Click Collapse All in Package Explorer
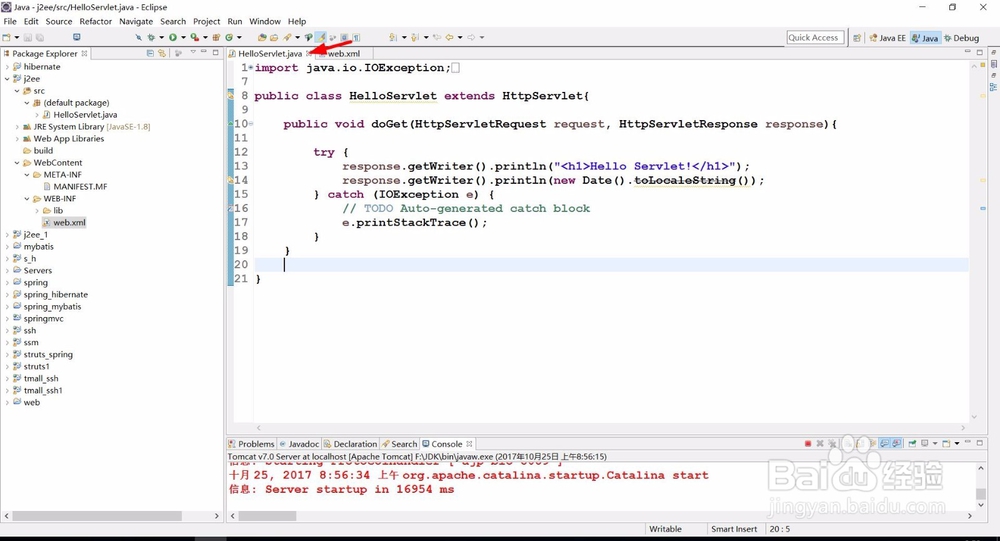 point(150,53)
